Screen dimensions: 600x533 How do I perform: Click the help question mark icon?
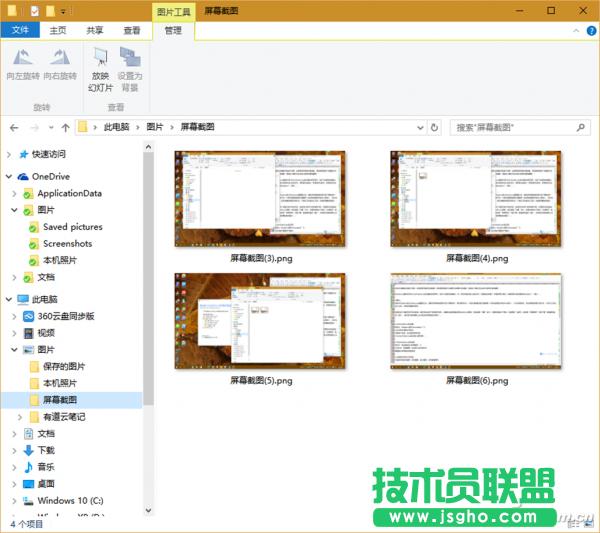(589, 31)
